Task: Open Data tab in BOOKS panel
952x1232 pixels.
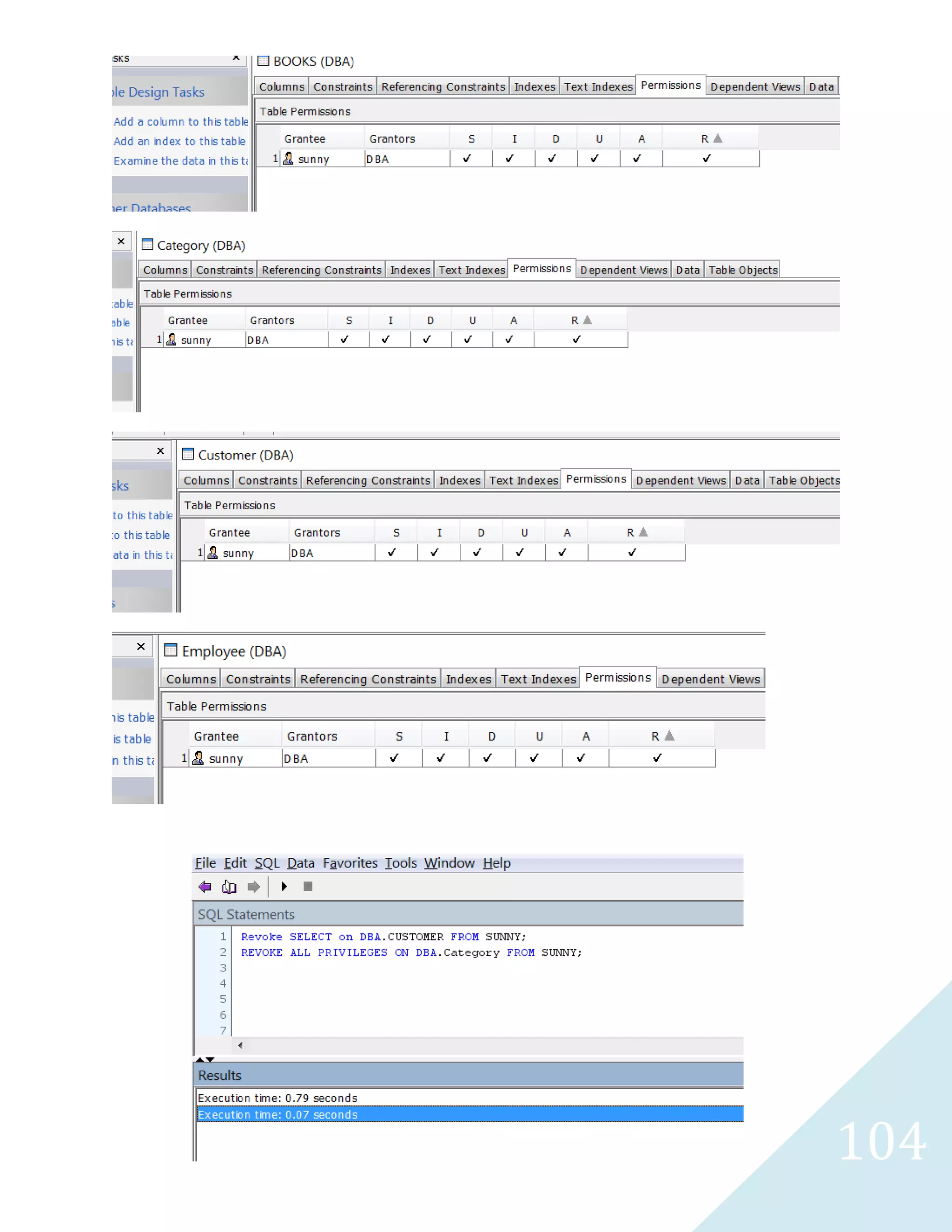Action: click(821, 86)
